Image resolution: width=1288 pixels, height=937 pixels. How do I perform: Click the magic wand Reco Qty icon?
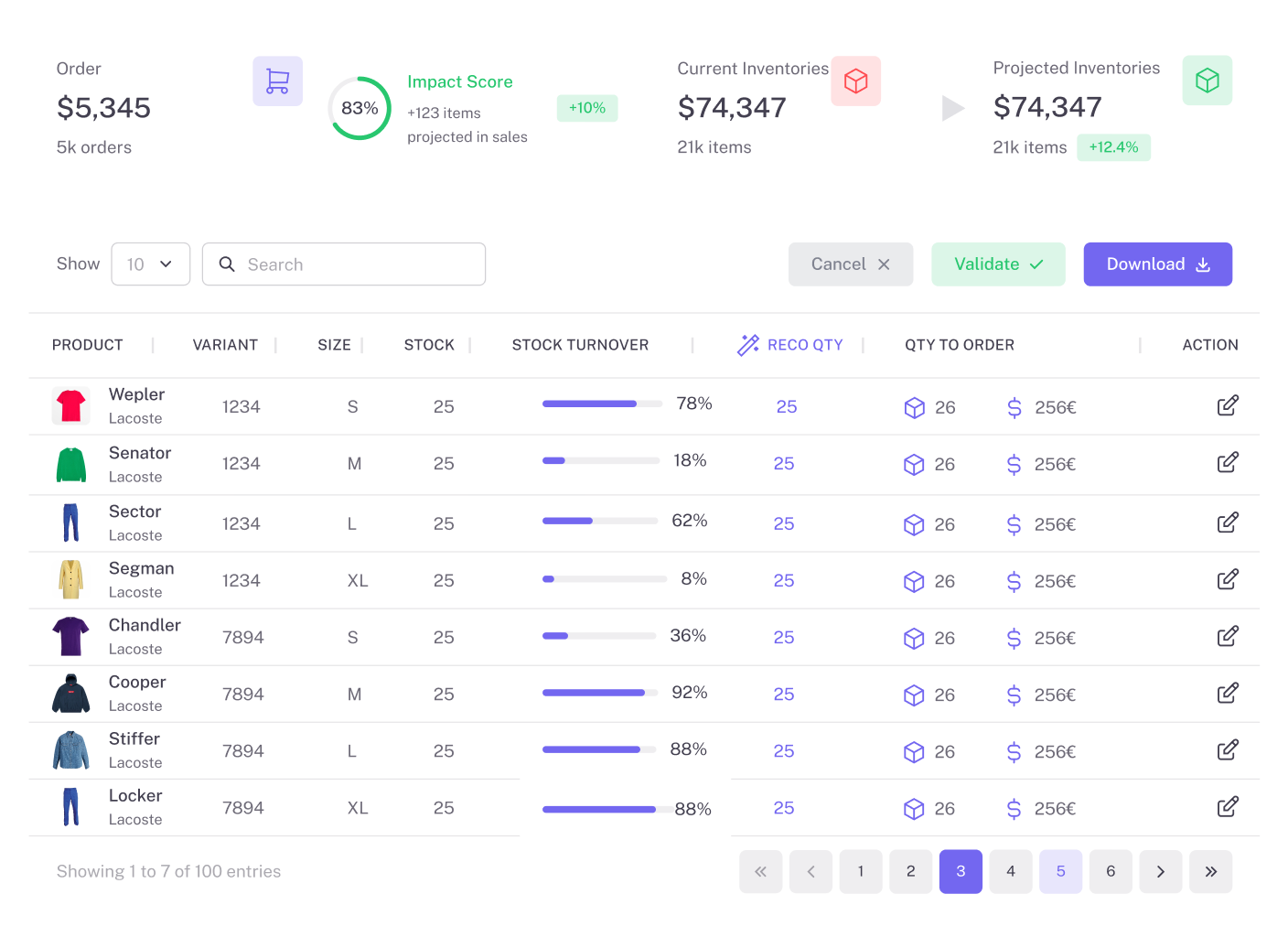pyautogui.click(x=748, y=345)
